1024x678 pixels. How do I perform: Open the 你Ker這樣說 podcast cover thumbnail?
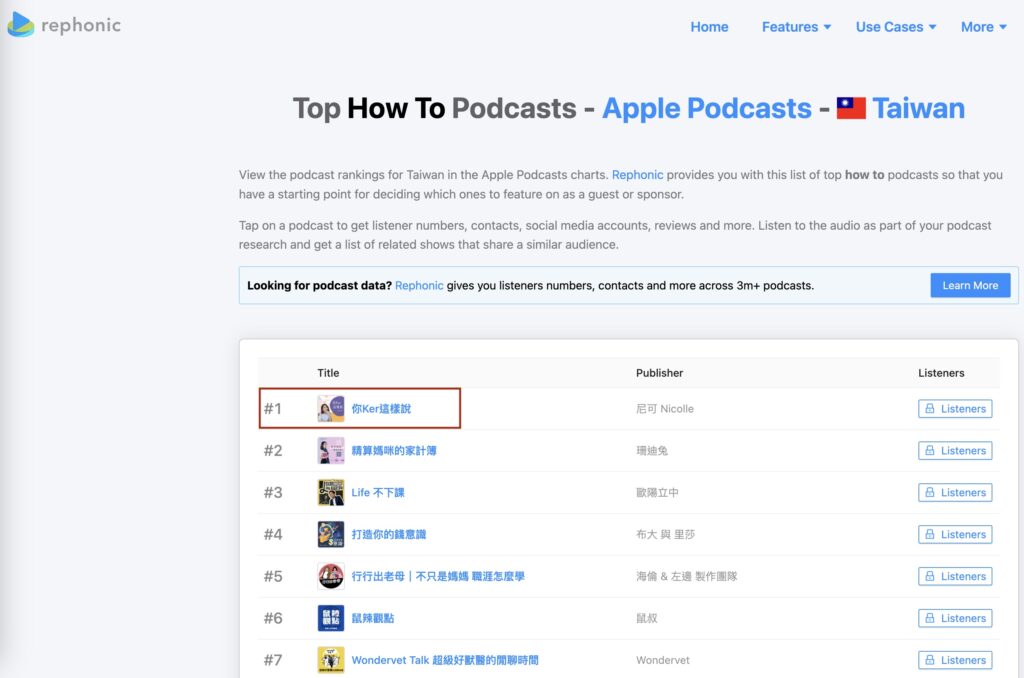tap(331, 409)
